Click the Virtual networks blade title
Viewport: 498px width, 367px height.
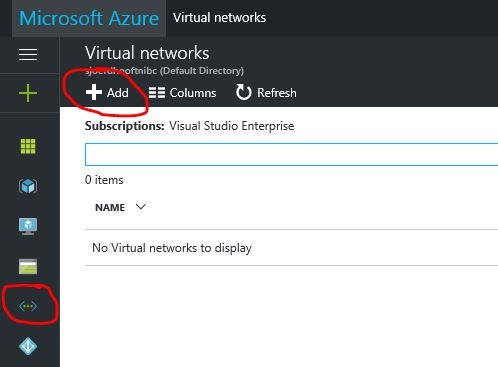147,53
